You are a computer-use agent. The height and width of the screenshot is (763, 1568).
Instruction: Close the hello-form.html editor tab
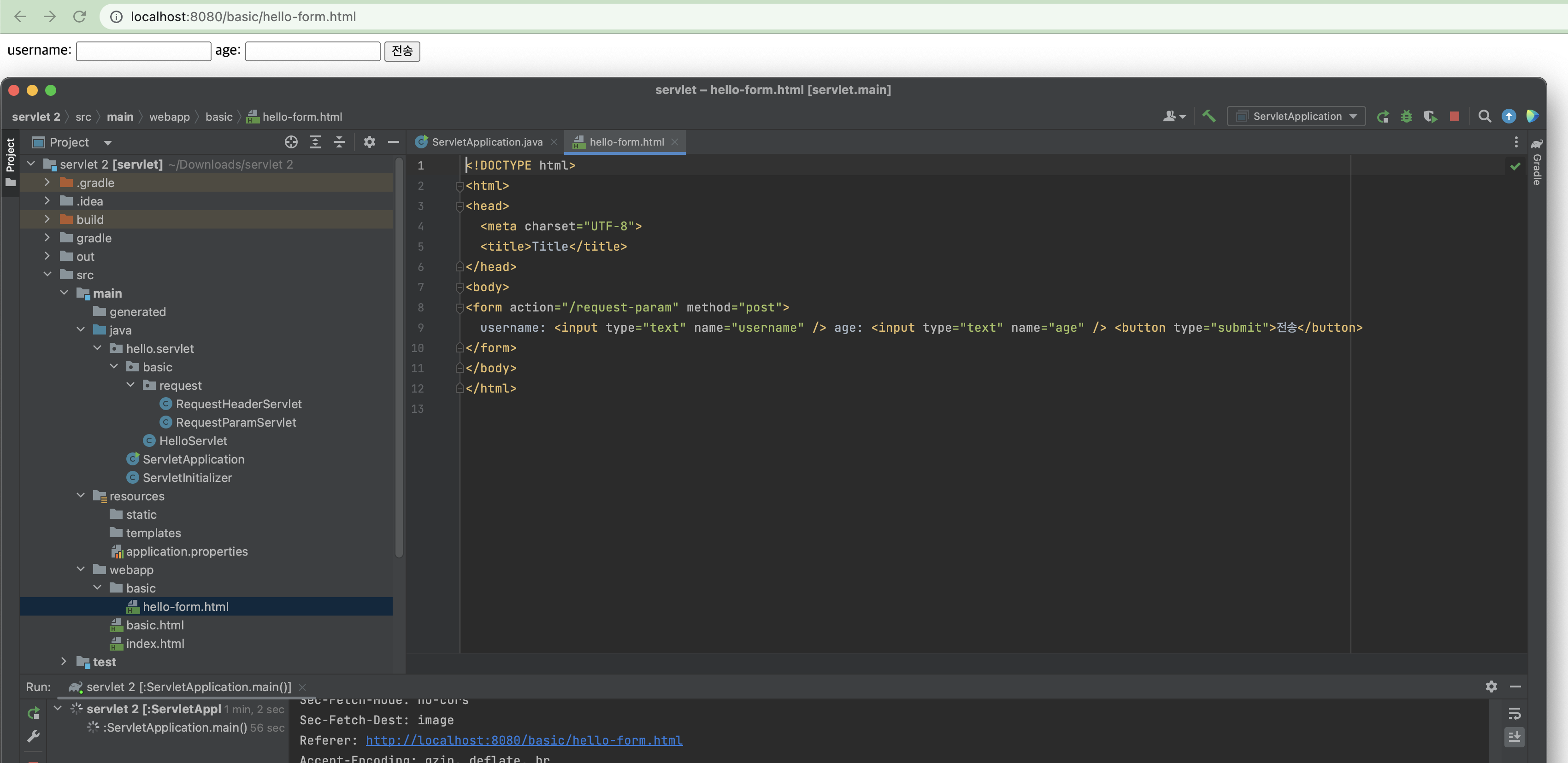pyautogui.click(x=674, y=142)
